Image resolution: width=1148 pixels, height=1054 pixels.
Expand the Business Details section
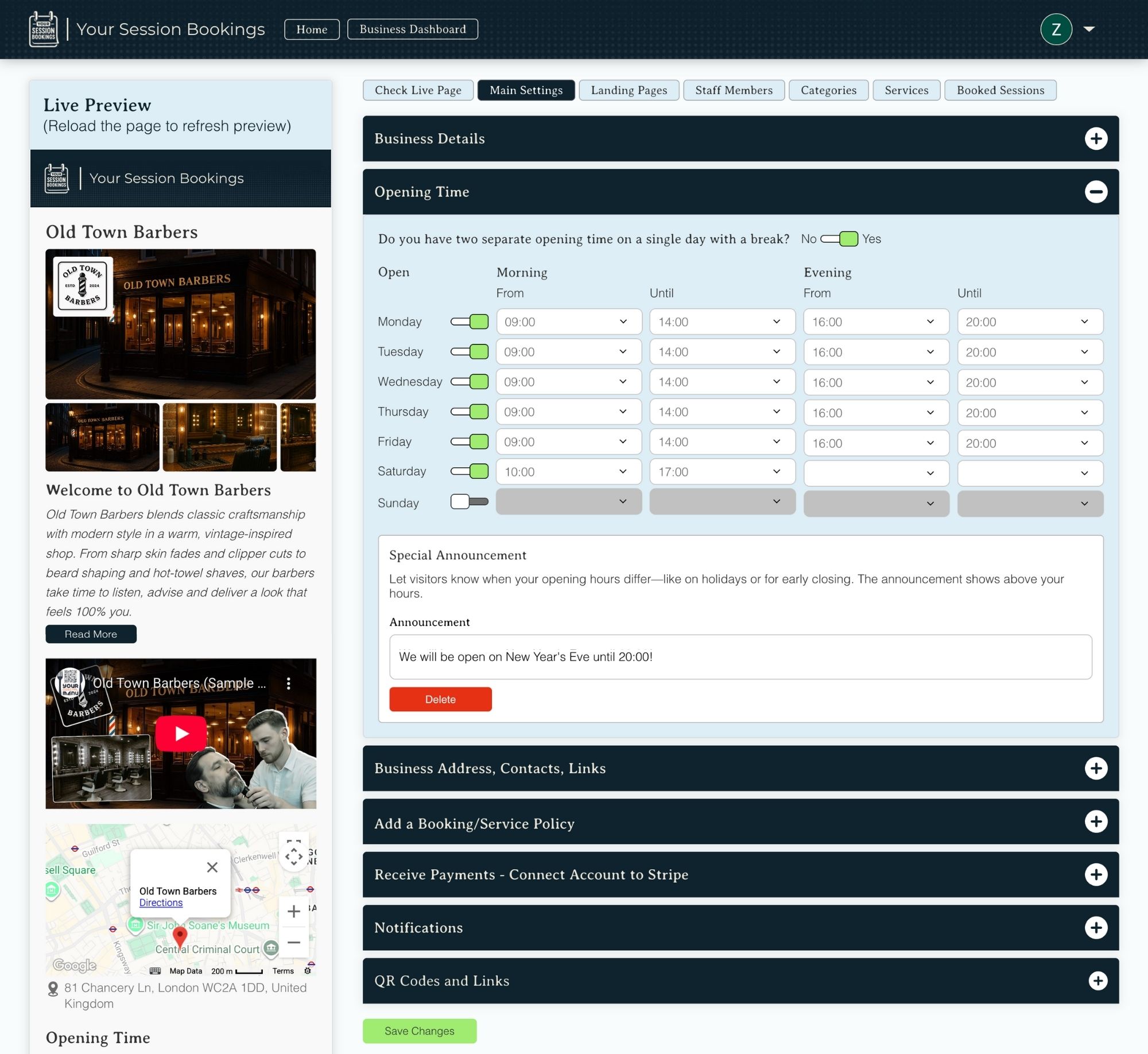click(x=1097, y=138)
